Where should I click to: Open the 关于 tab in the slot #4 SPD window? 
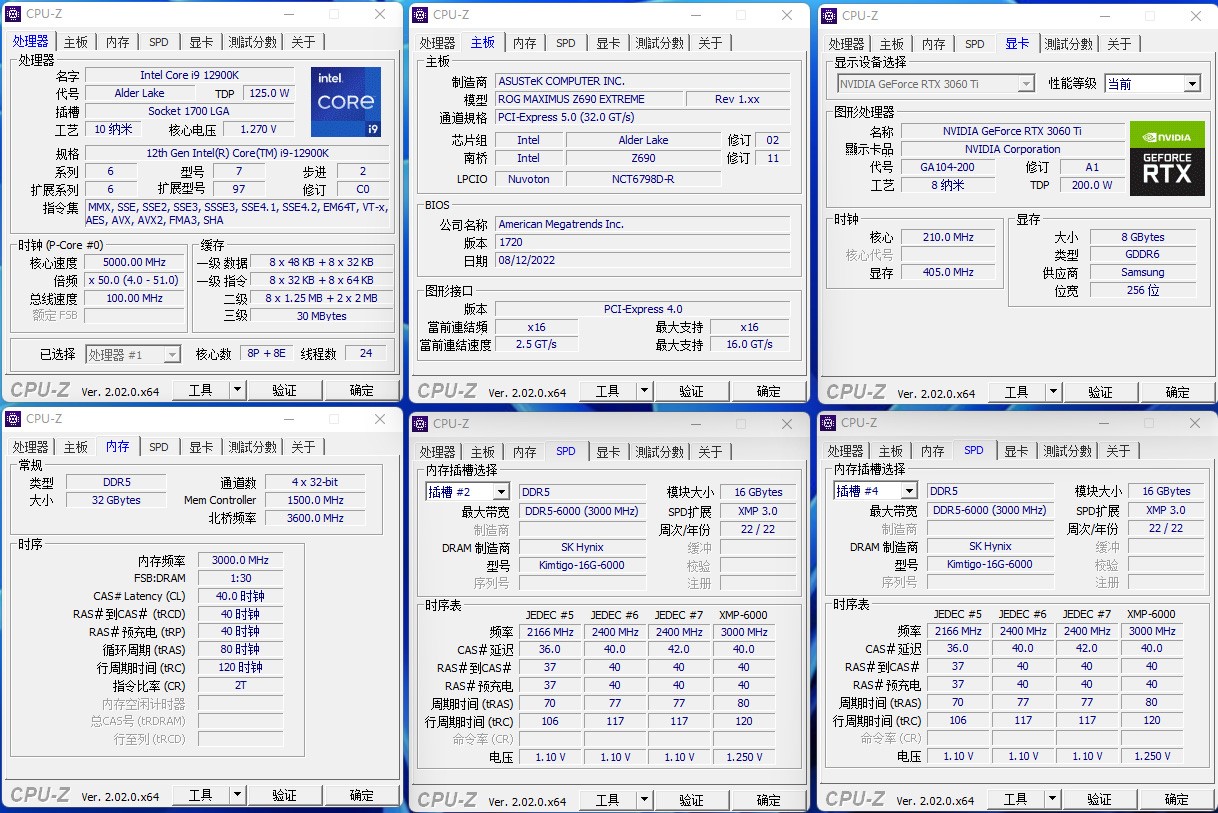click(1118, 451)
